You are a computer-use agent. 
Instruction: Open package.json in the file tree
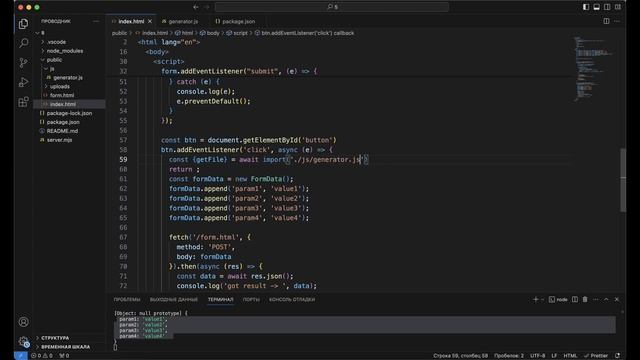click(63, 122)
